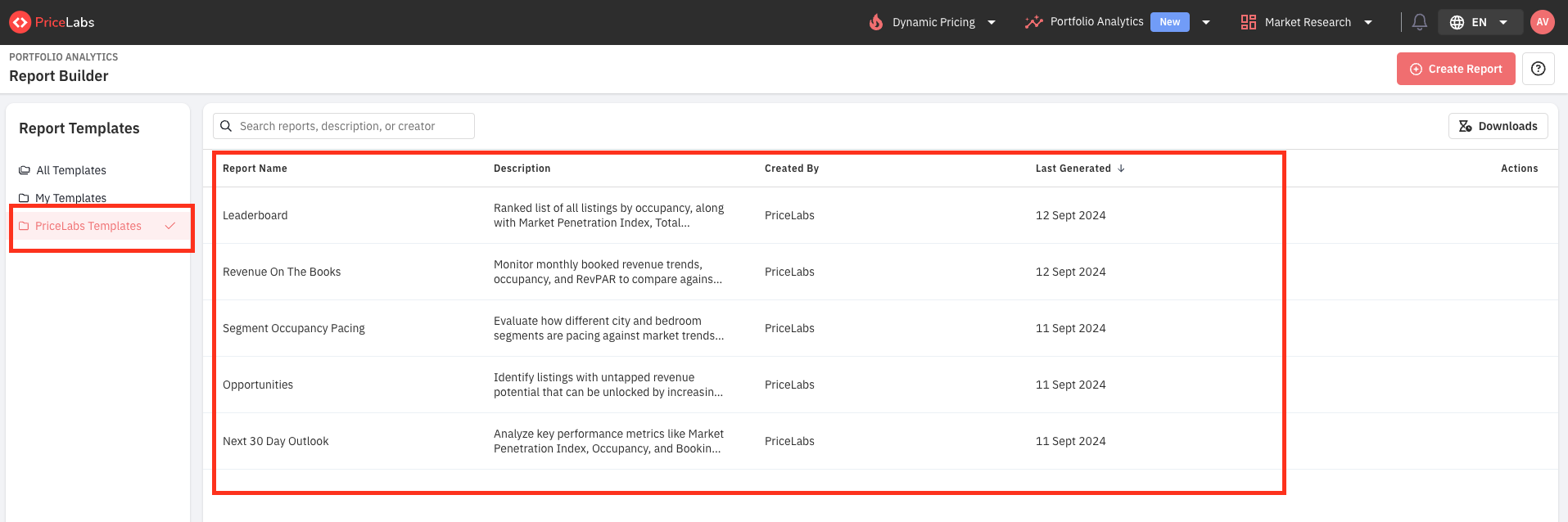Click the Actions column header

1519,169
